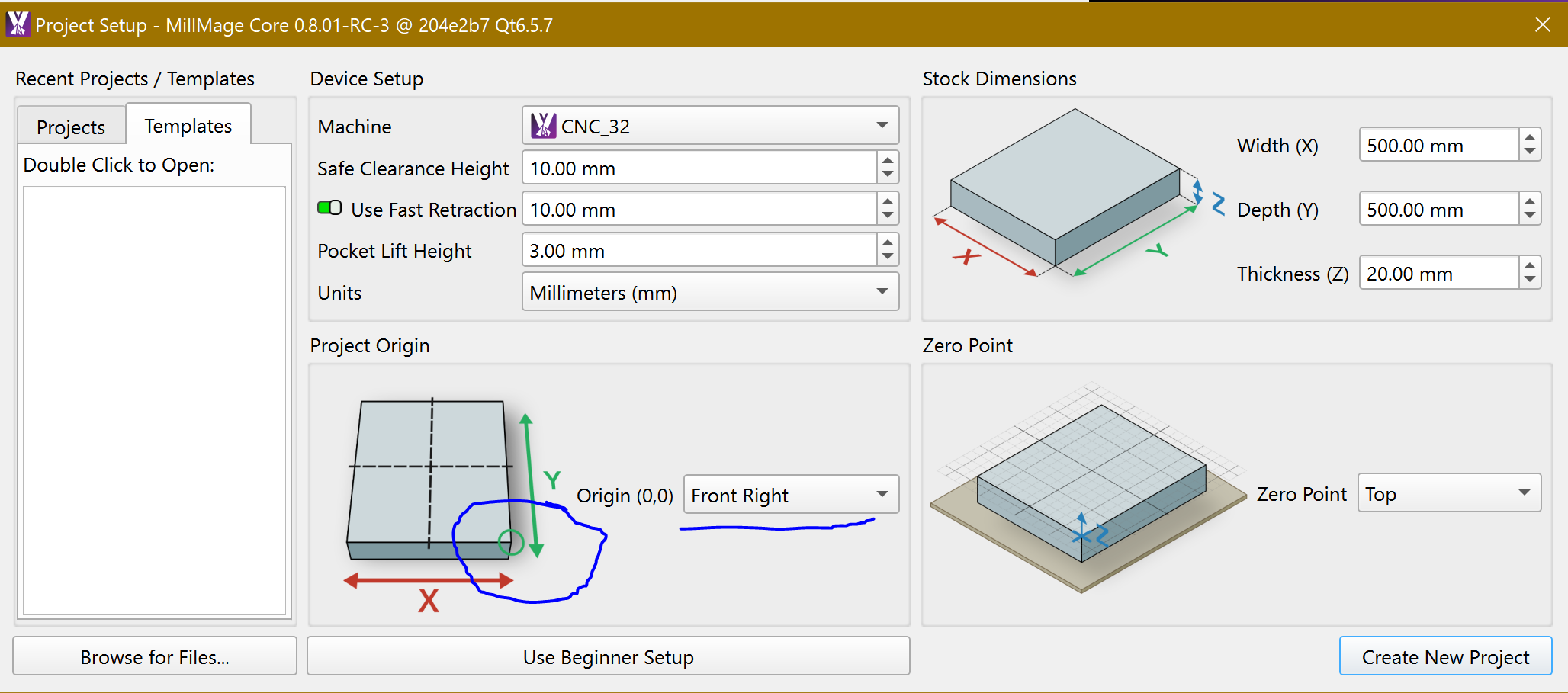
Task: Click the MillMage app icon in title bar
Action: [x=18, y=24]
